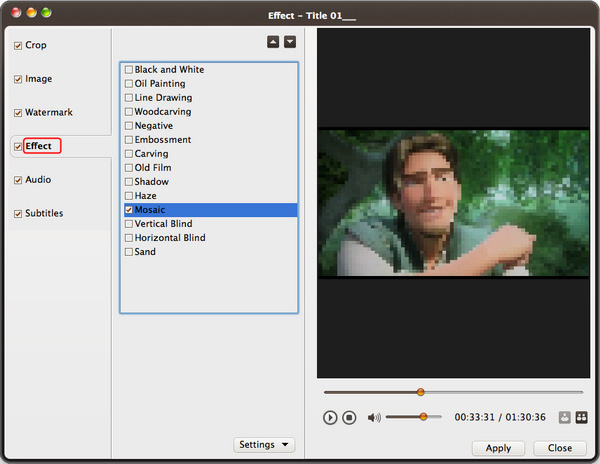Move the selected effect up with the up arrow

click(x=273, y=42)
